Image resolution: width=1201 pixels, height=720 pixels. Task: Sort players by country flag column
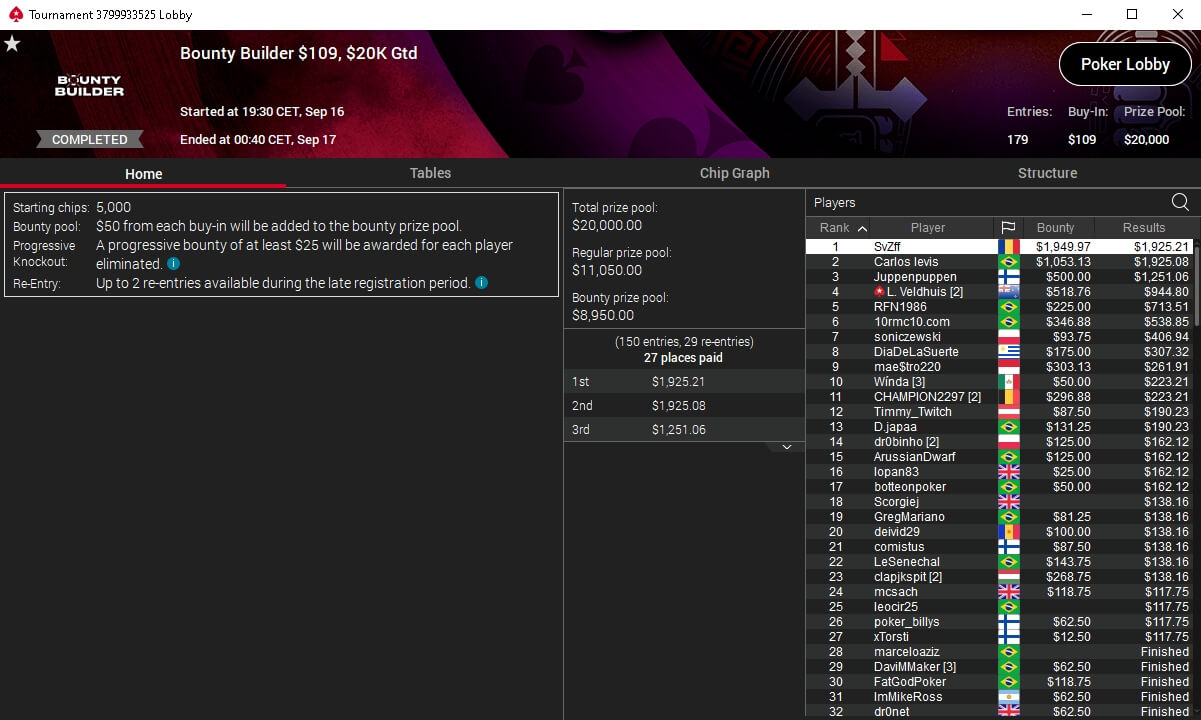(1008, 227)
